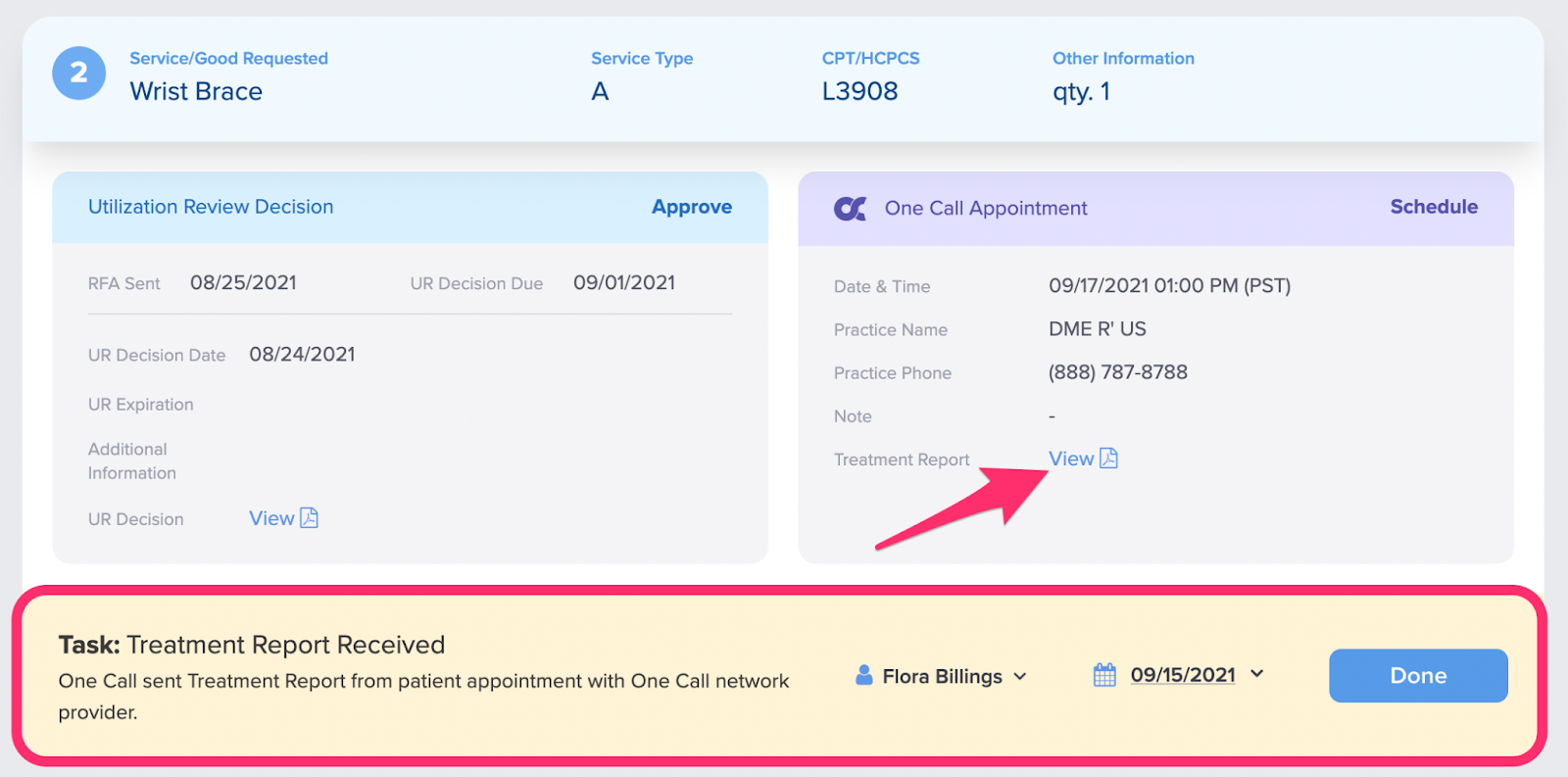Click the calendar icon beside 09/15/2021
Image resolution: width=1568 pixels, height=777 pixels.
coord(1104,675)
